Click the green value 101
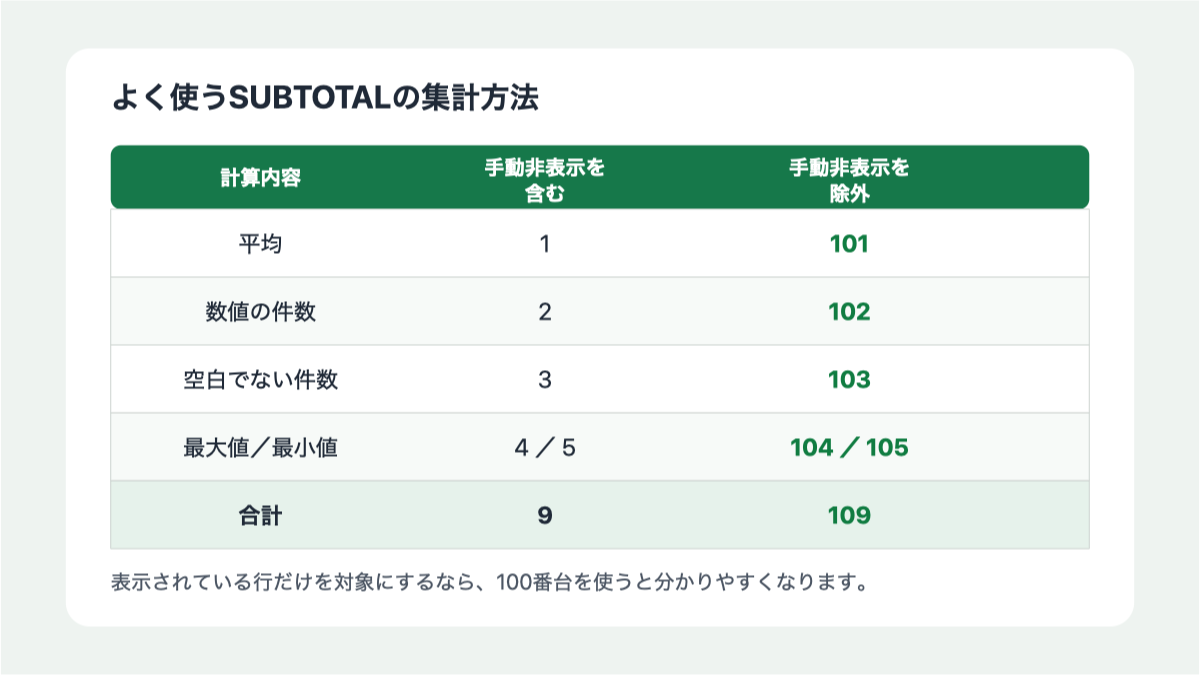This screenshot has height=675, width=1200. pyautogui.click(x=849, y=243)
